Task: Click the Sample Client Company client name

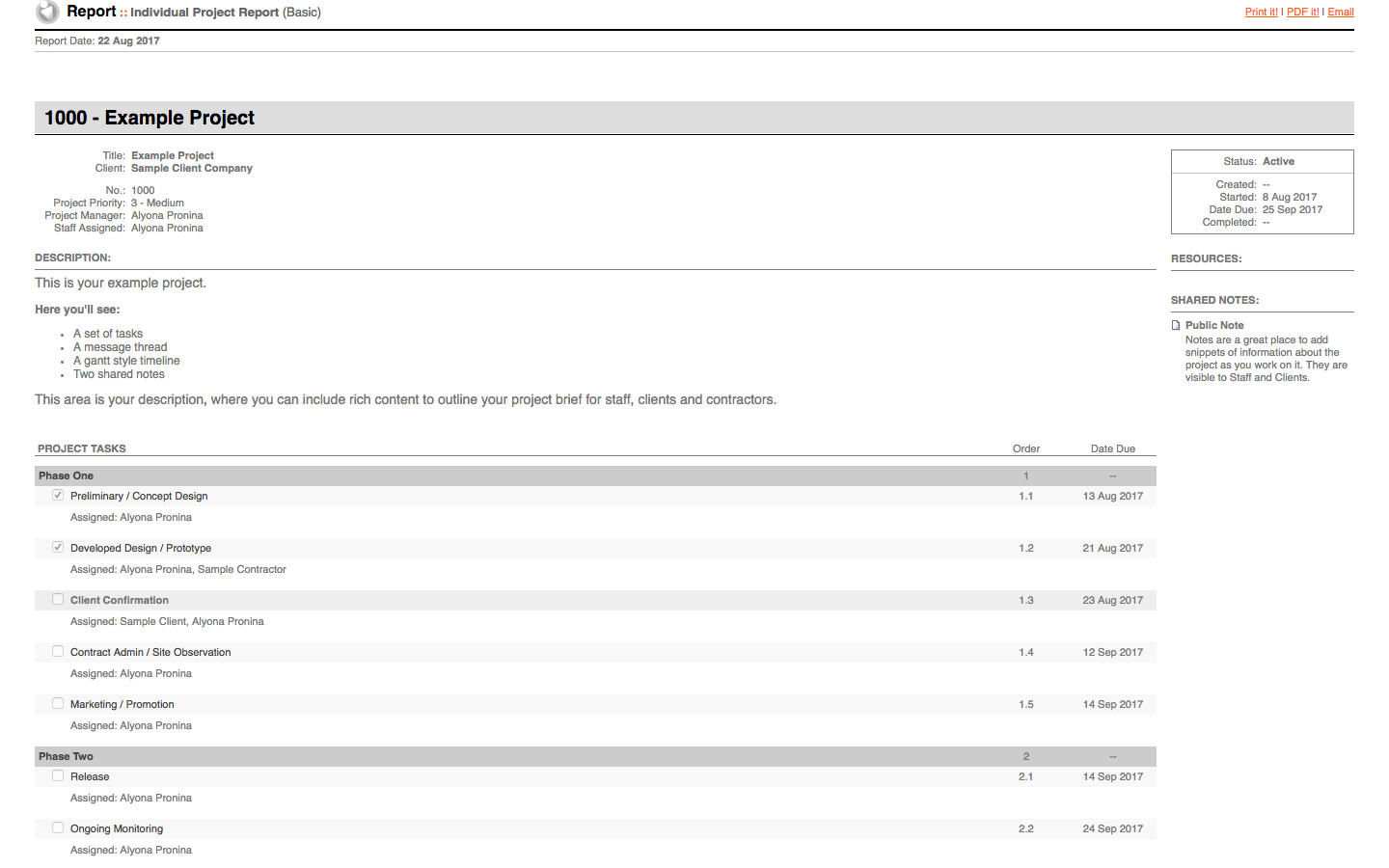Action: [x=192, y=168]
